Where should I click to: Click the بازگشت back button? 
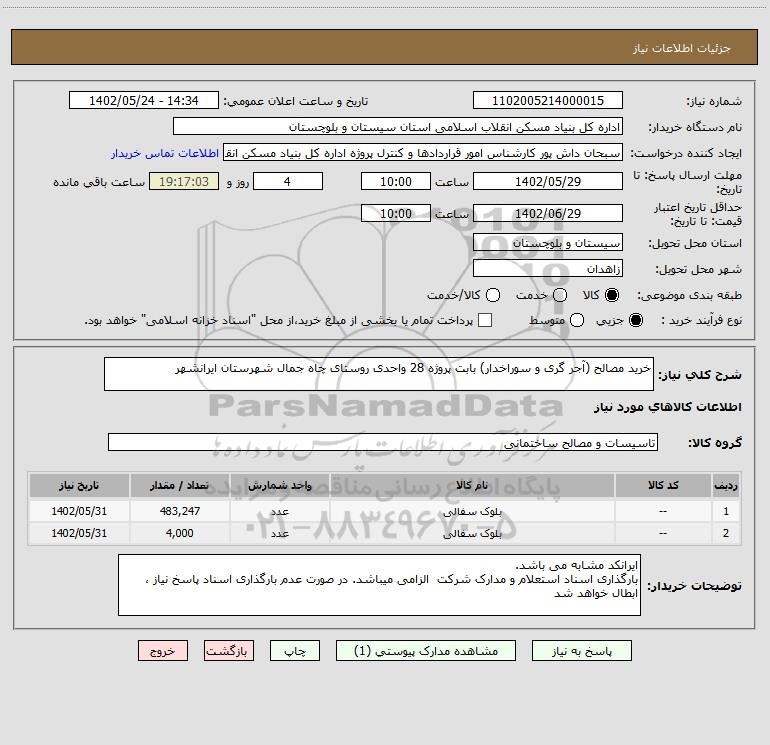point(229,651)
